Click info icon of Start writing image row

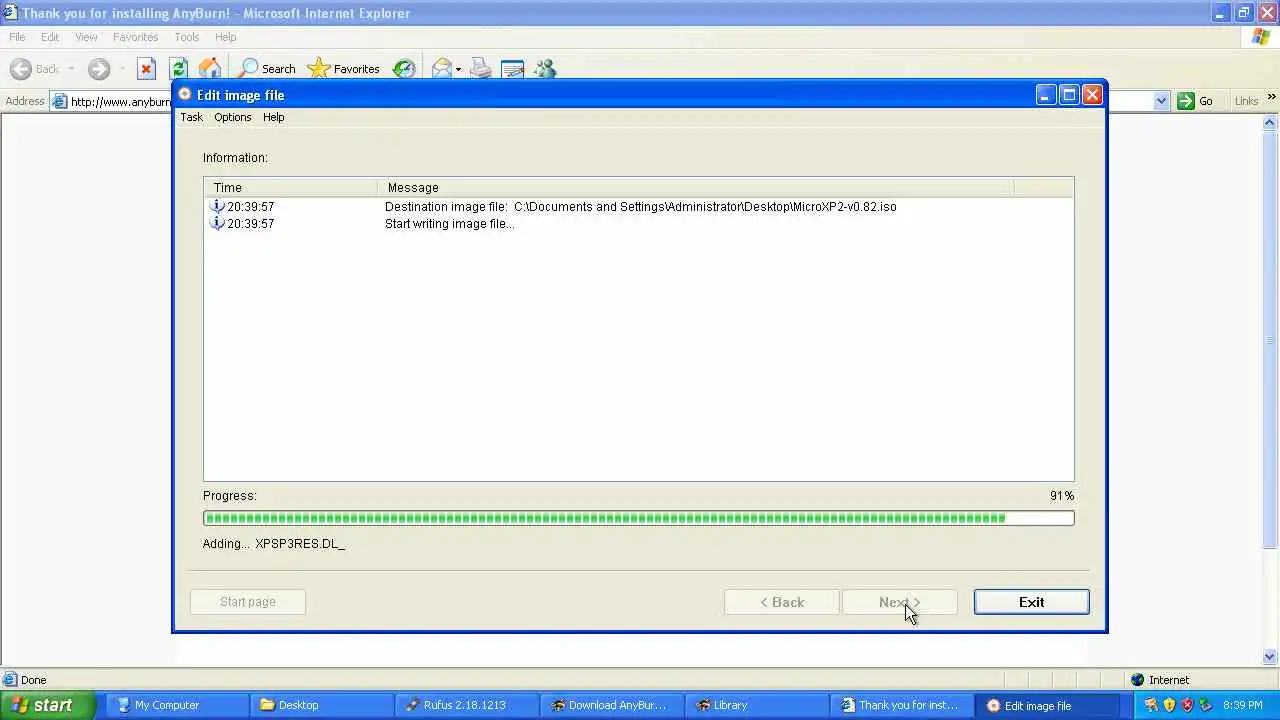pyautogui.click(x=216, y=223)
